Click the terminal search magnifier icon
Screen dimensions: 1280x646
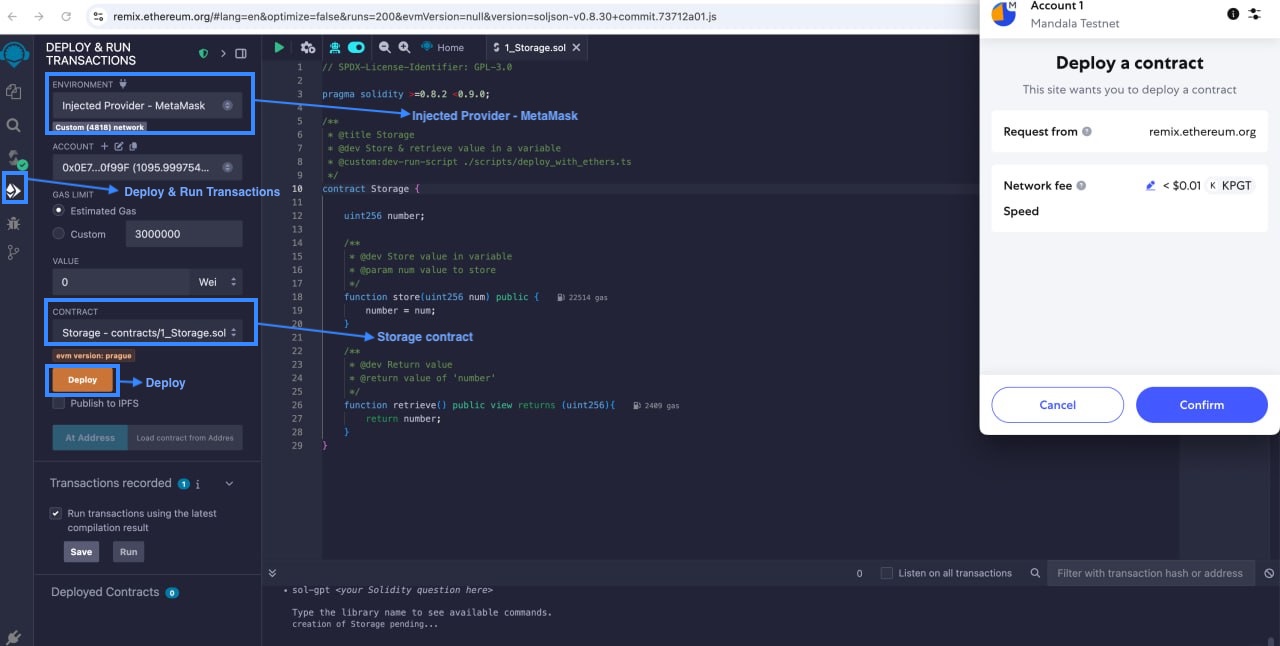click(1035, 573)
